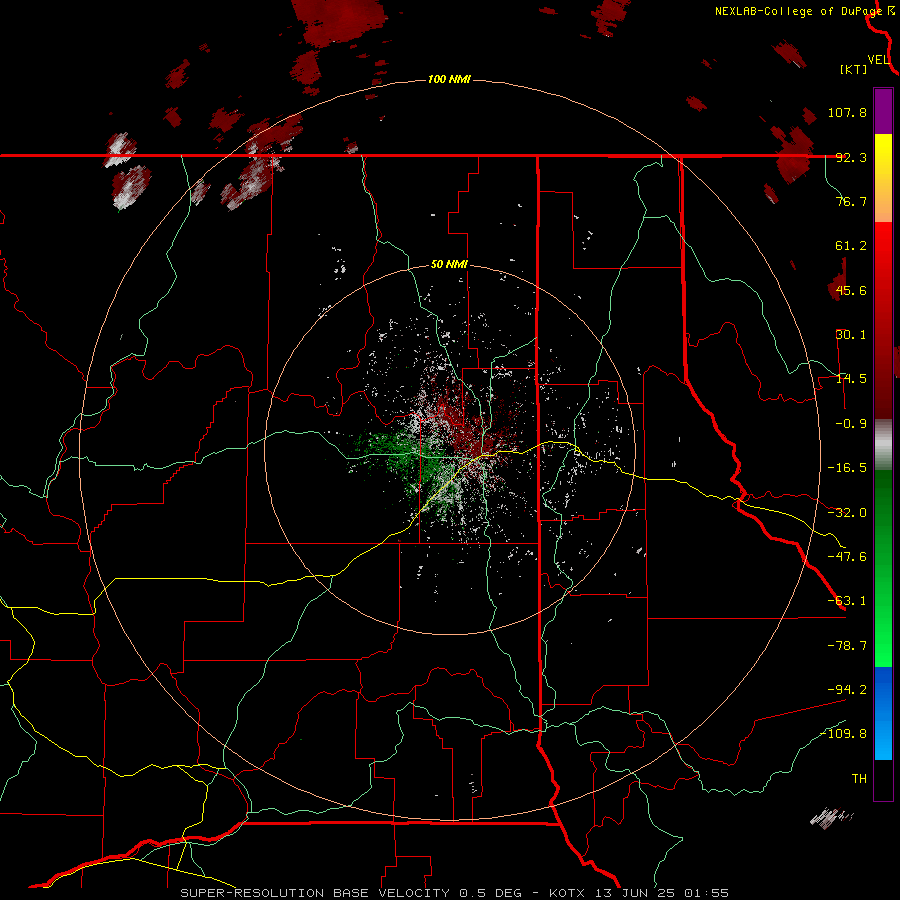This screenshot has width=900, height=900.
Task: Click the purple segment of the velocity color bar
Action: 883,112
